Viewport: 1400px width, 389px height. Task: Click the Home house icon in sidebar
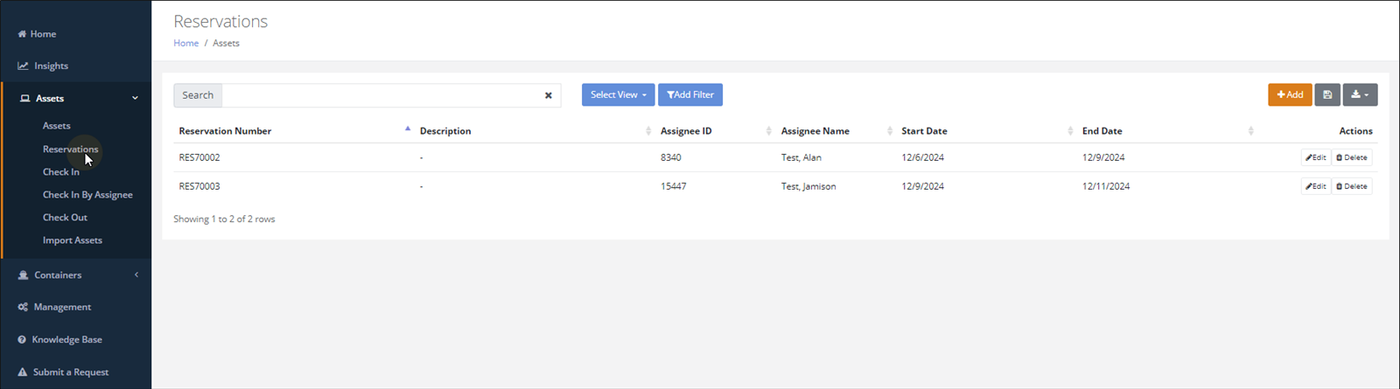(x=22, y=34)
